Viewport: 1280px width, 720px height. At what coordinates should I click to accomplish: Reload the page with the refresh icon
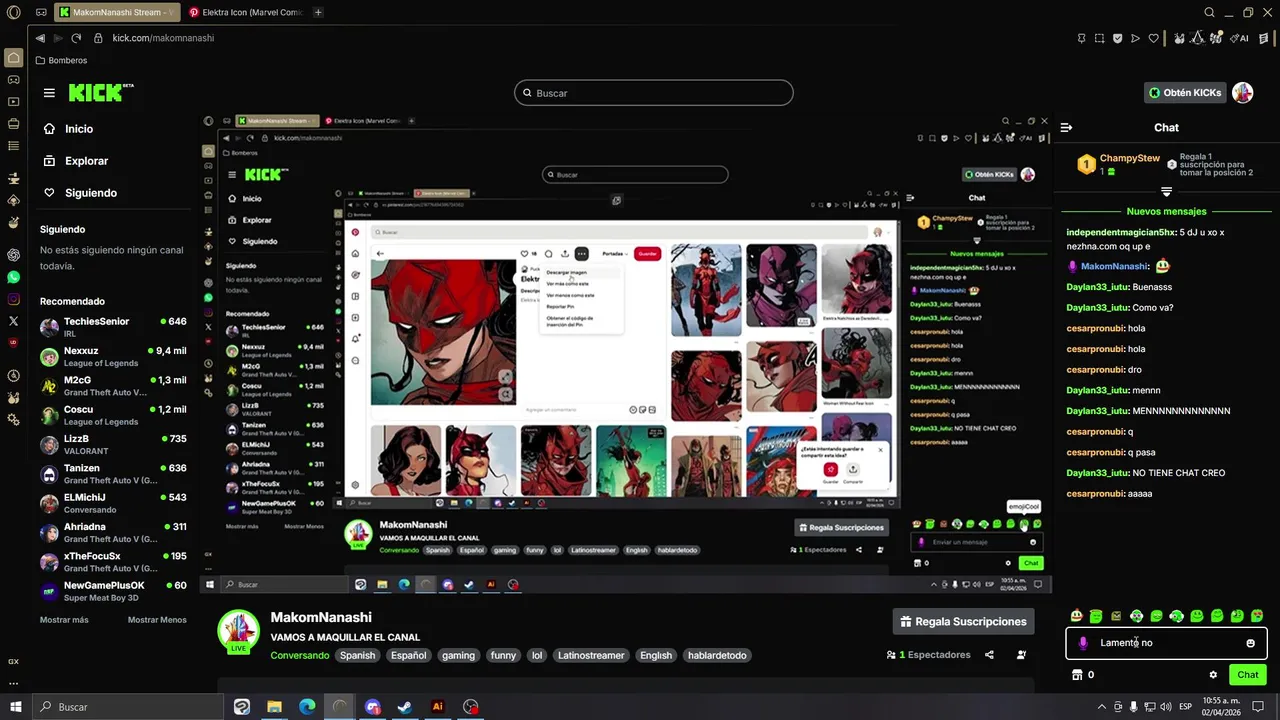pos(76,38)
